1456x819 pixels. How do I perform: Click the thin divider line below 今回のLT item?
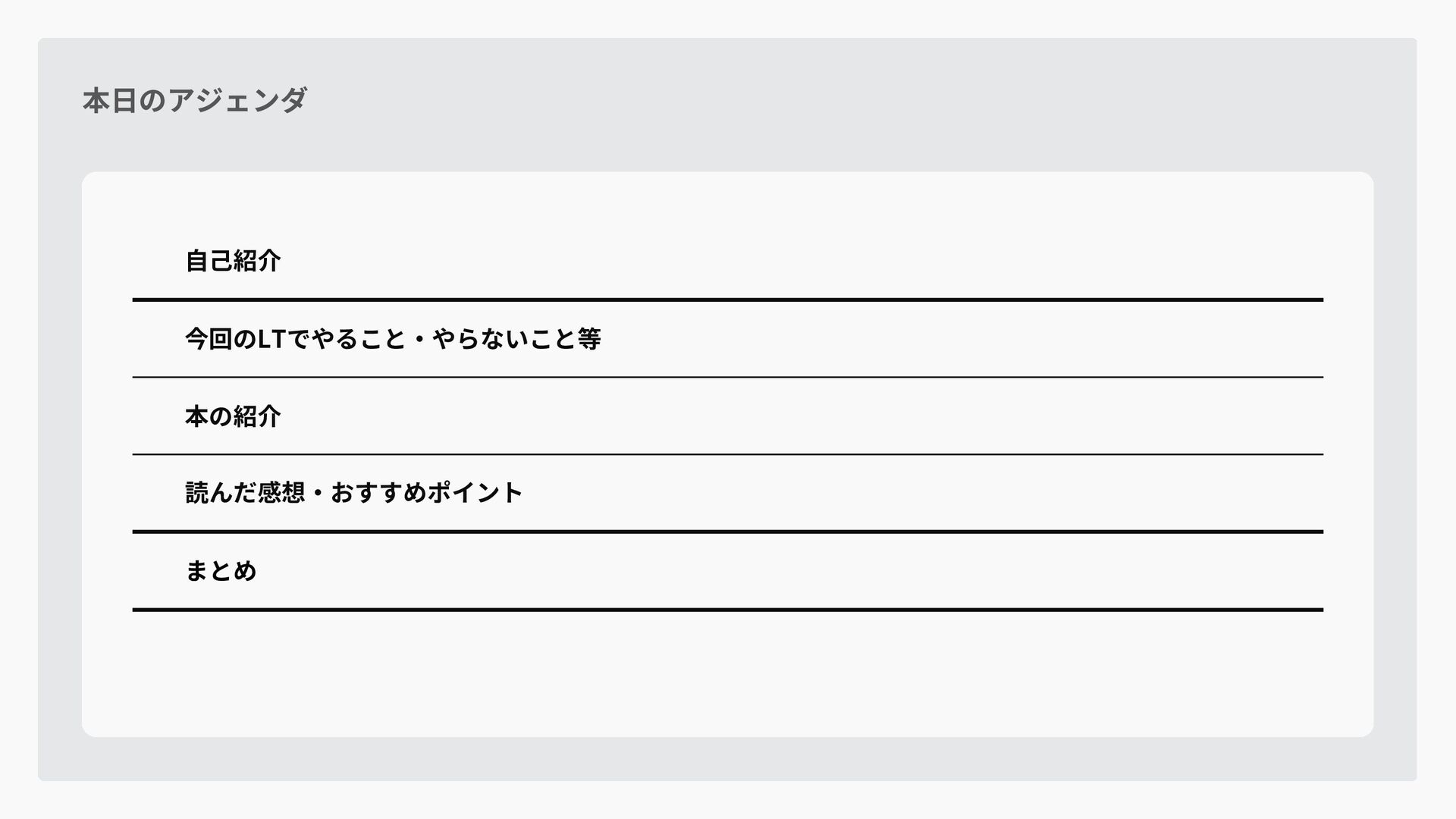[728, 377]
